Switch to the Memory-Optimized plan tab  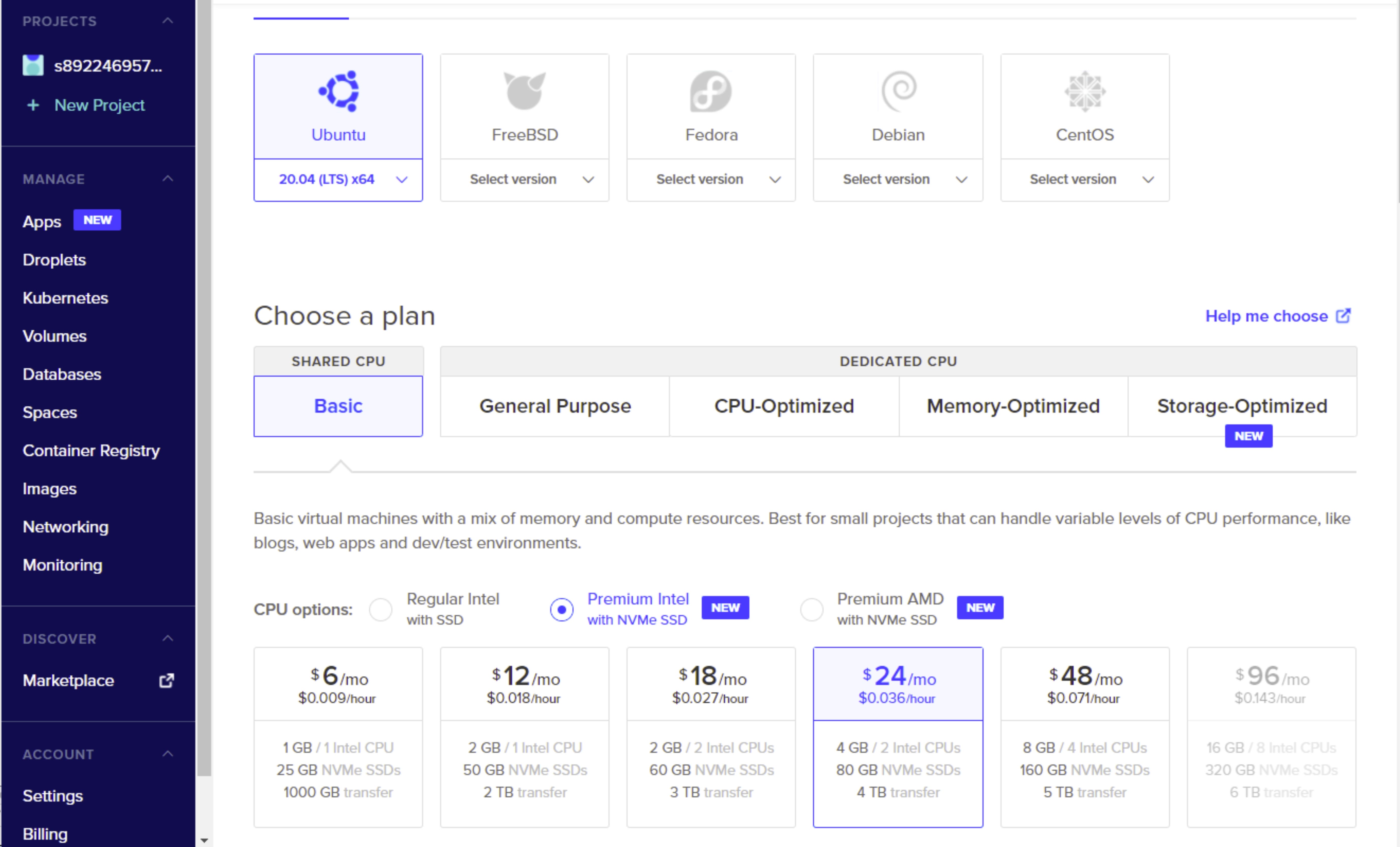1013,406
